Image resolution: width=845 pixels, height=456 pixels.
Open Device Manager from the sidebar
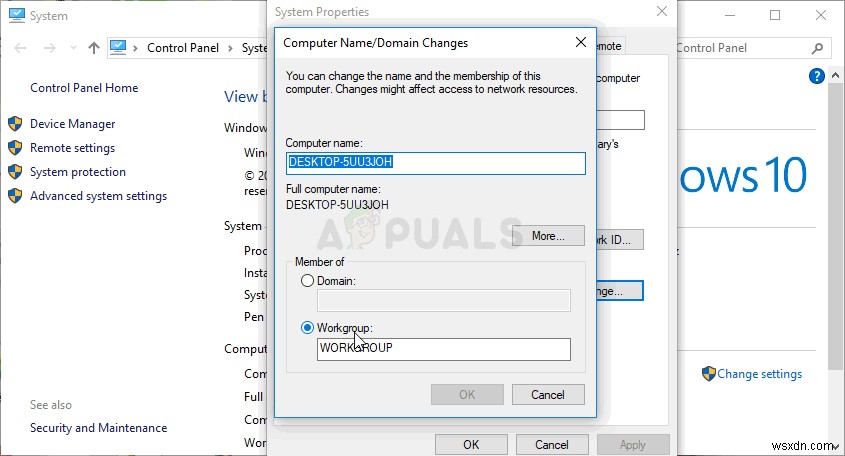pyautogui.click(x=72, y=124)
